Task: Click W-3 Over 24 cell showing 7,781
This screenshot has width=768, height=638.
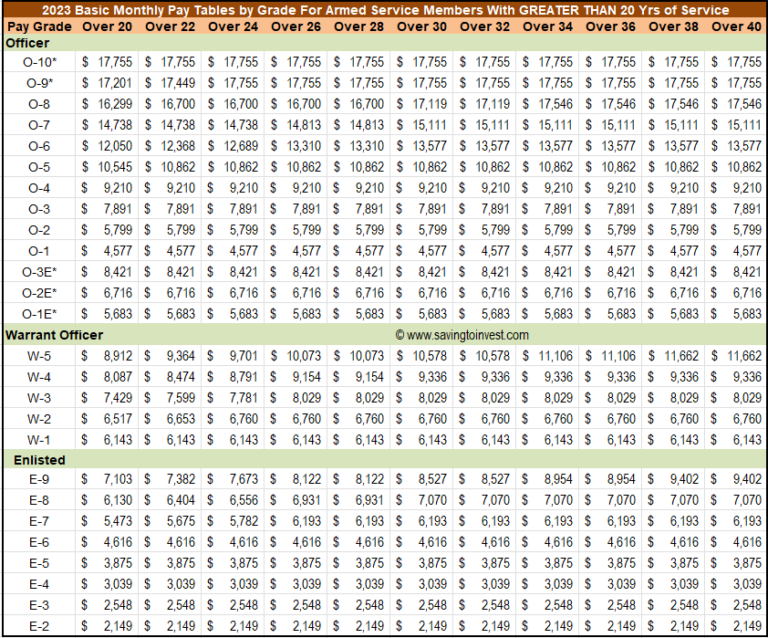Action: click(233, 398)
